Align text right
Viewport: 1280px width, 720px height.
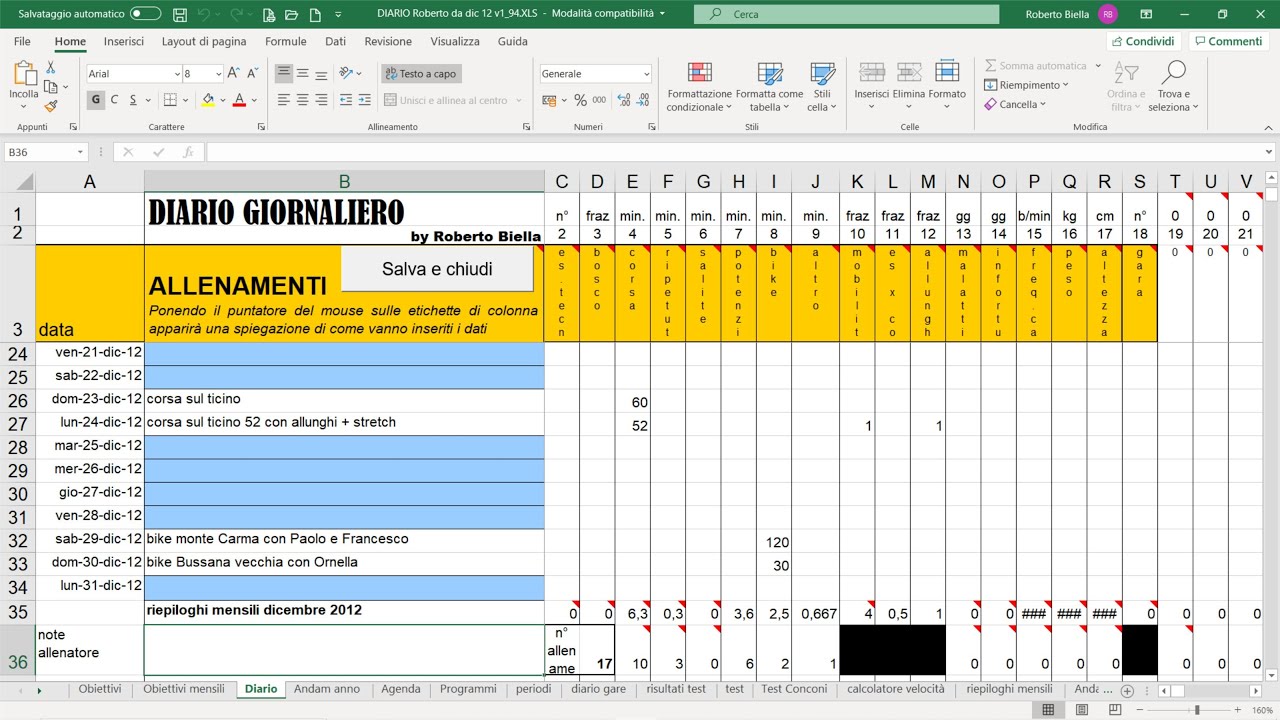click(320, 100)
